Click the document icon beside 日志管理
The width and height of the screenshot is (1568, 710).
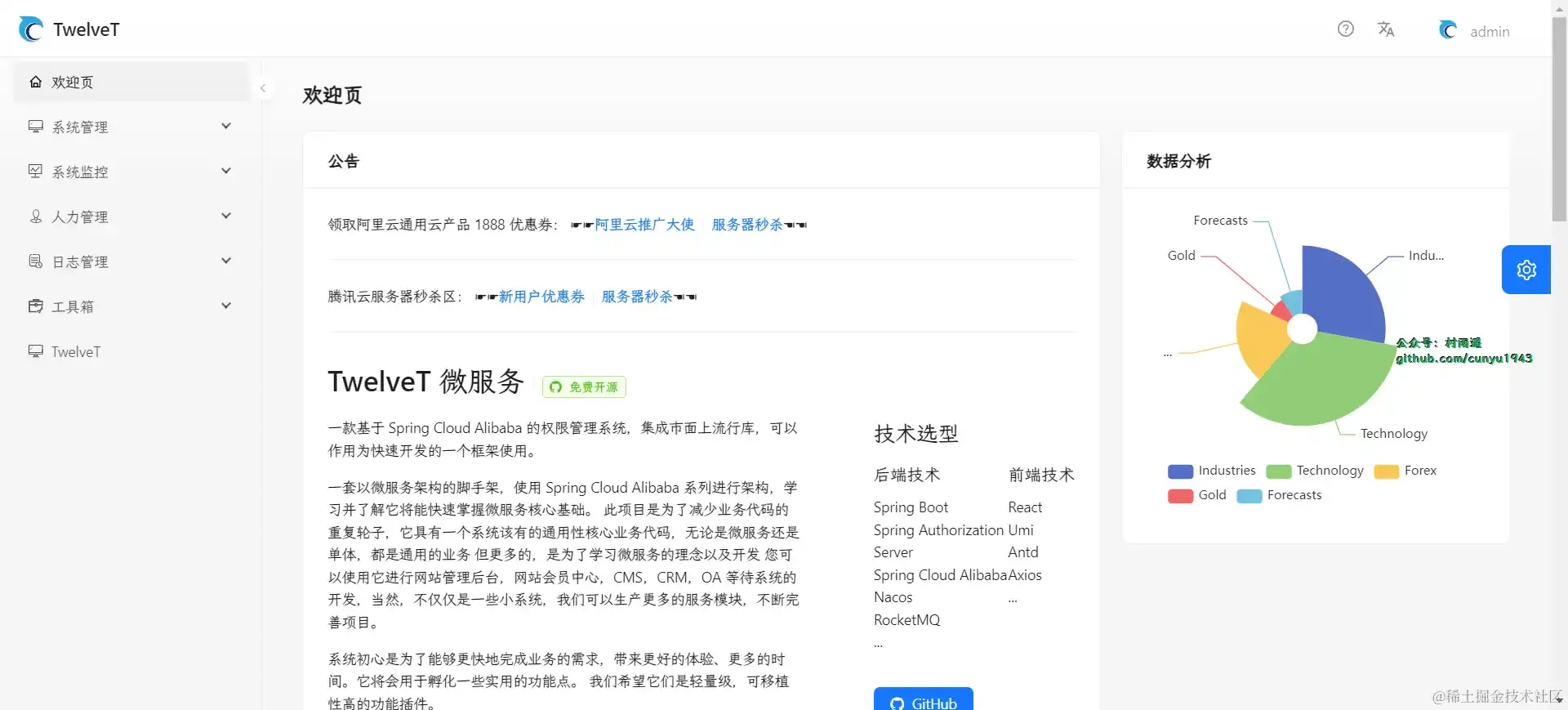tap(36, 261)
